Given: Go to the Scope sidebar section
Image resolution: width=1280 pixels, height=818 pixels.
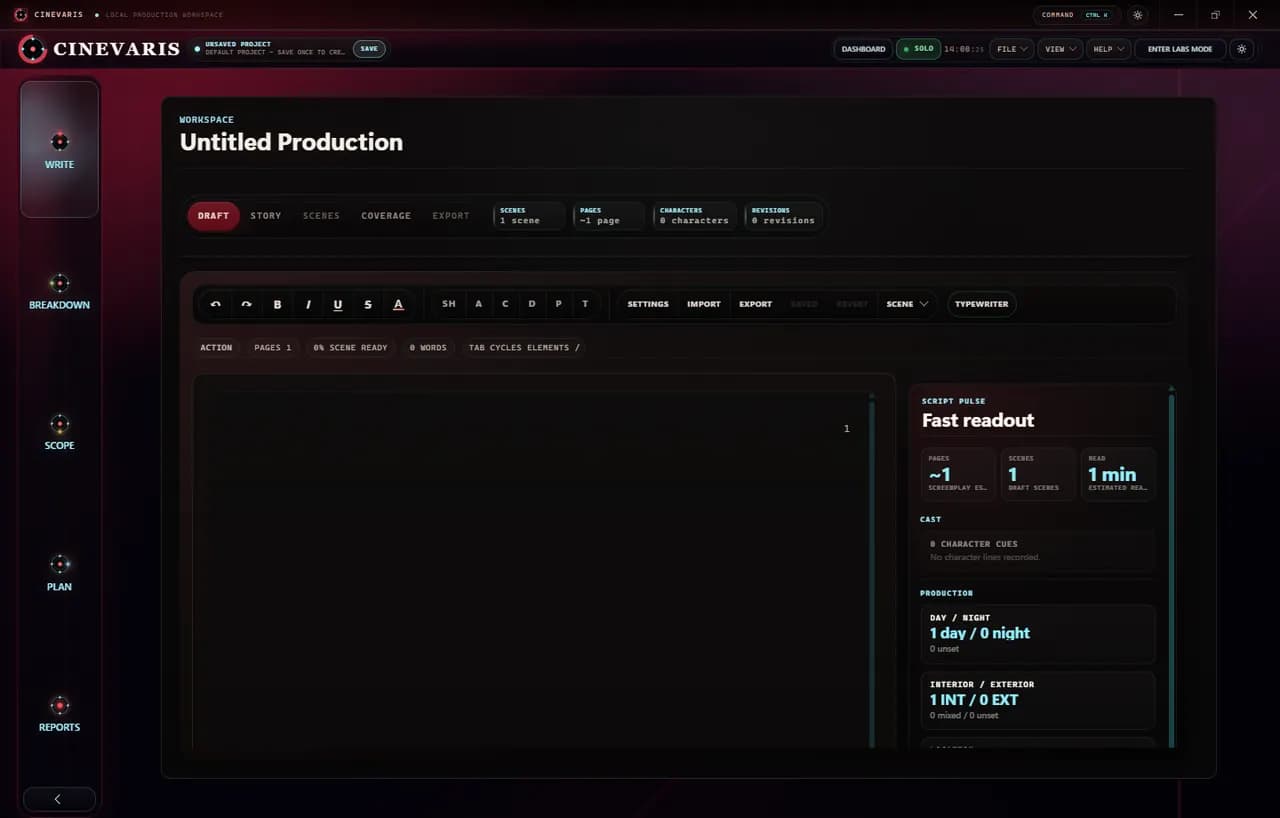Looking at the screenshot, I should 59,432.
